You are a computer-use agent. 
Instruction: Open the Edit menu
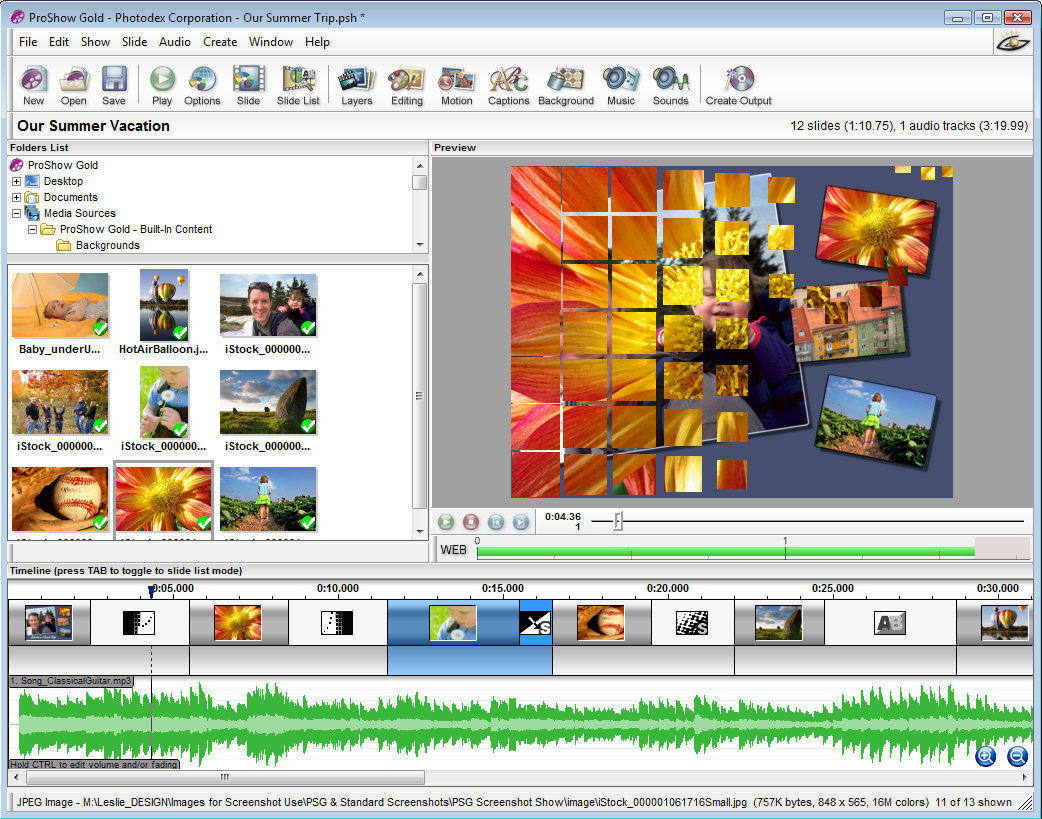click(58, 42)
